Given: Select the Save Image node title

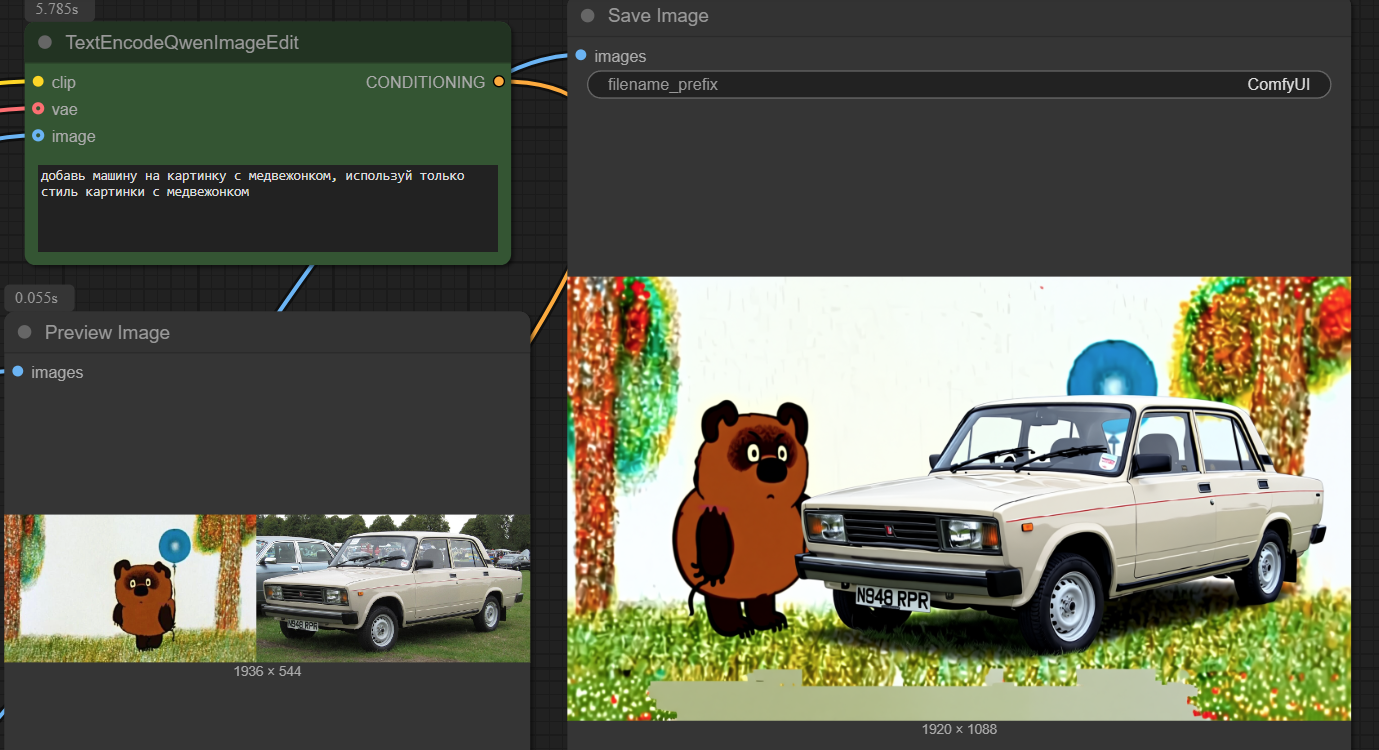Looking at the screenshot, I should coord(658,16).
